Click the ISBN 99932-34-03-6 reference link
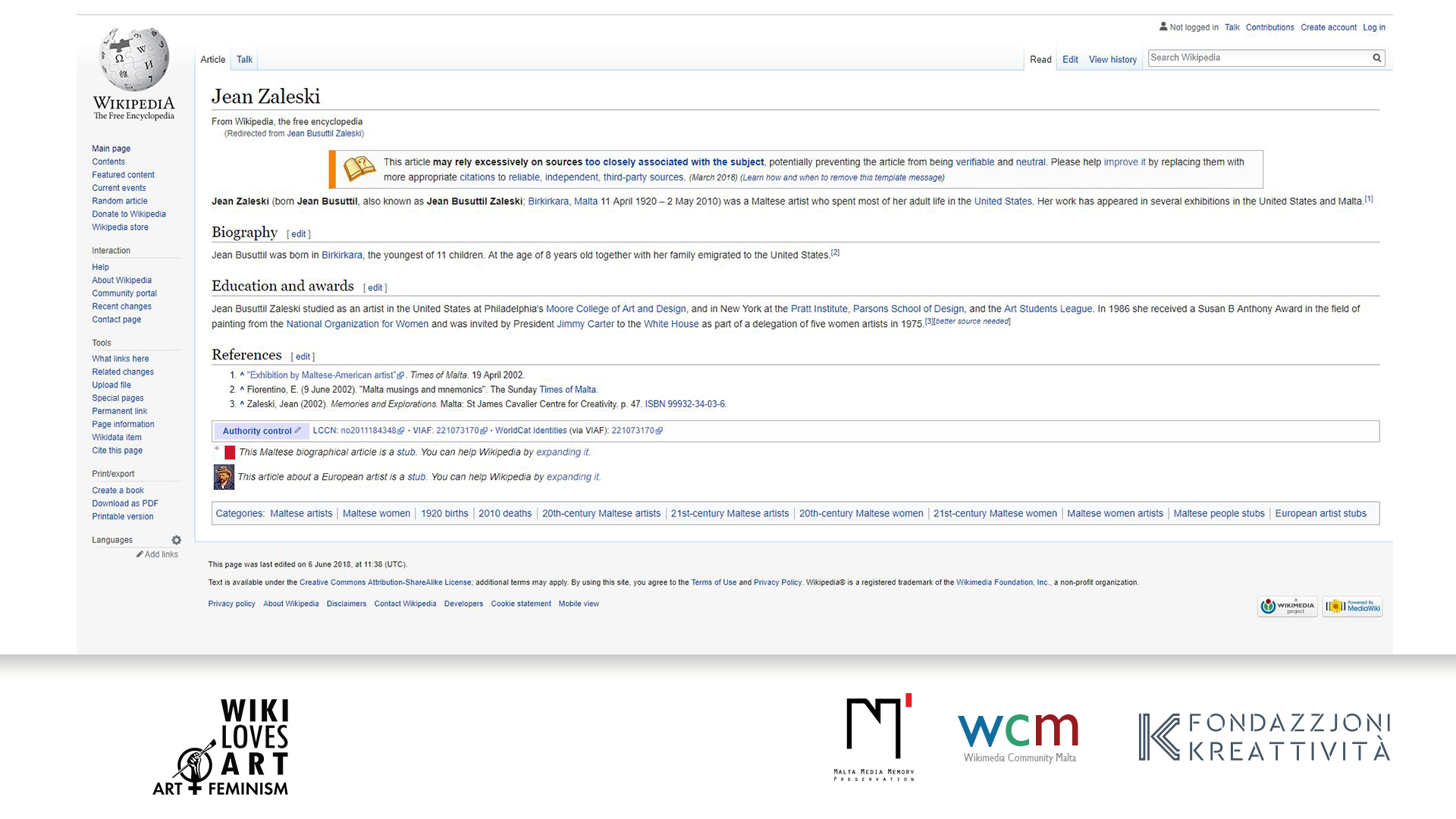The height and width of the screenshot is (819, 1456). pyautogui.click(x=685, y=404)
